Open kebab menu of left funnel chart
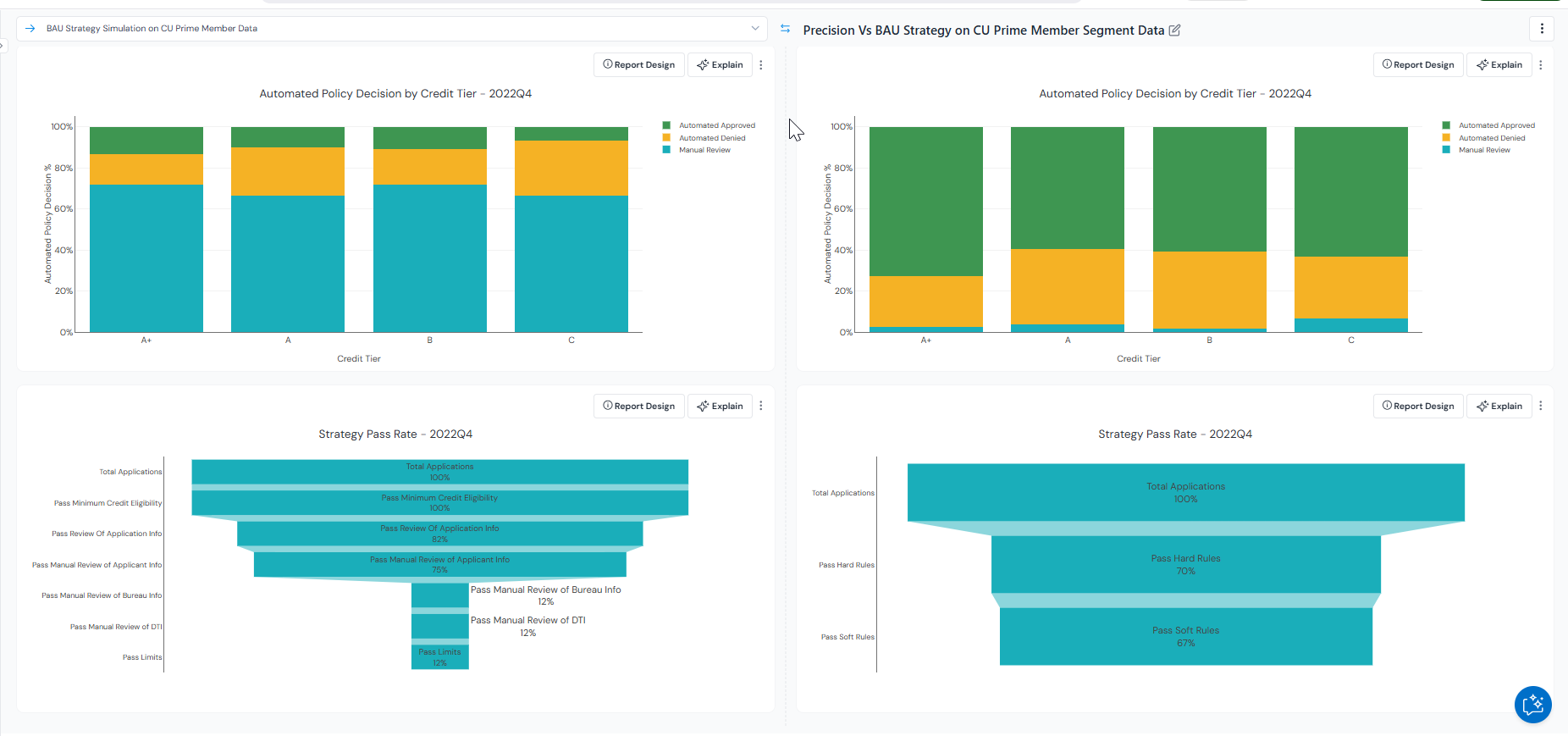 point(761,406)
